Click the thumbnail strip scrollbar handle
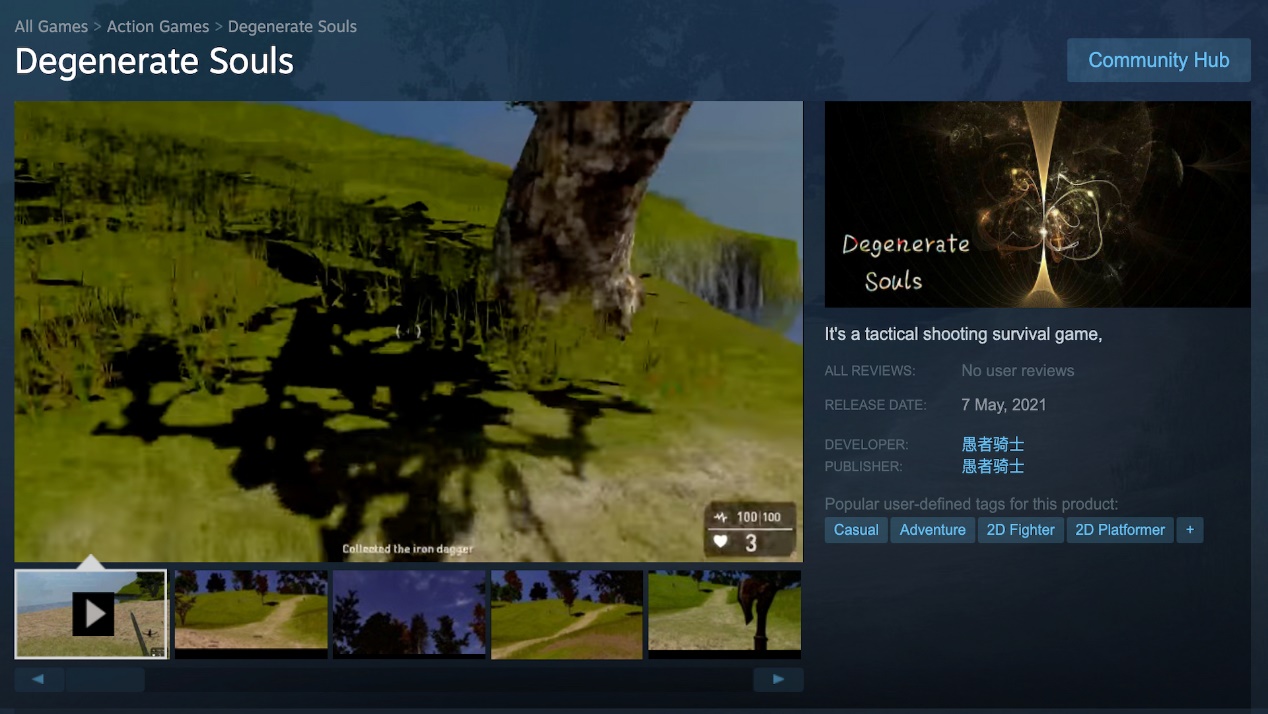 (x=104, y=680)
